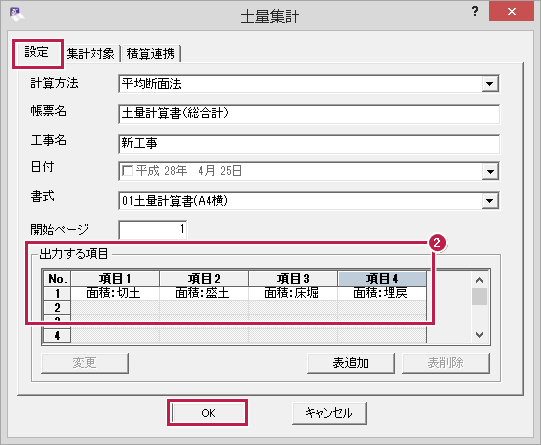Open the help question mark button
Image resolution: width=541 pixels, height=445 pixels.
pyautogui.click(x=475, y=11)
